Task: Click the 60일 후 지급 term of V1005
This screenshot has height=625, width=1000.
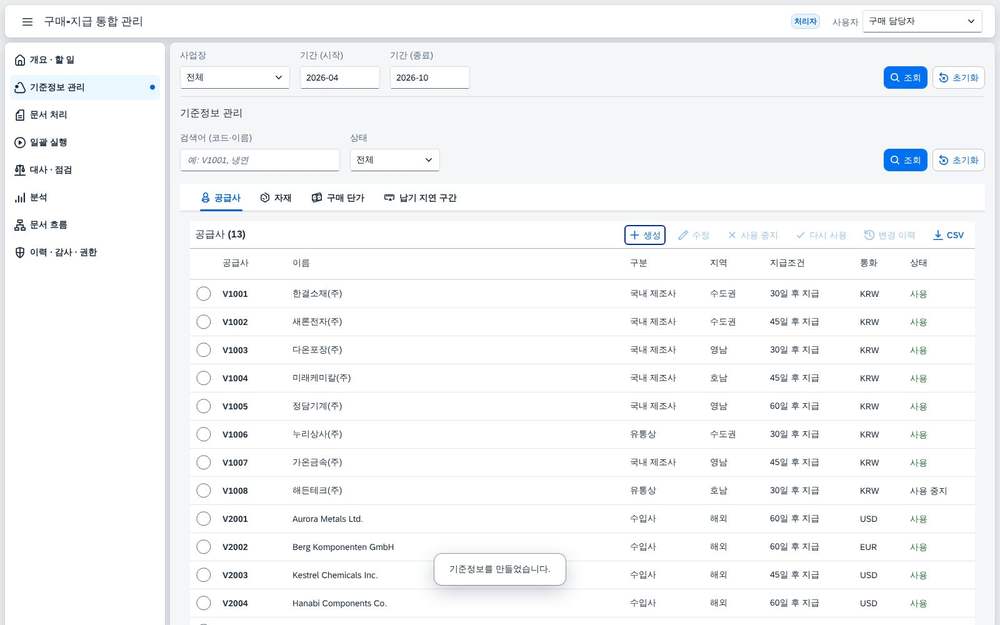Action: (x=794, y=406)
